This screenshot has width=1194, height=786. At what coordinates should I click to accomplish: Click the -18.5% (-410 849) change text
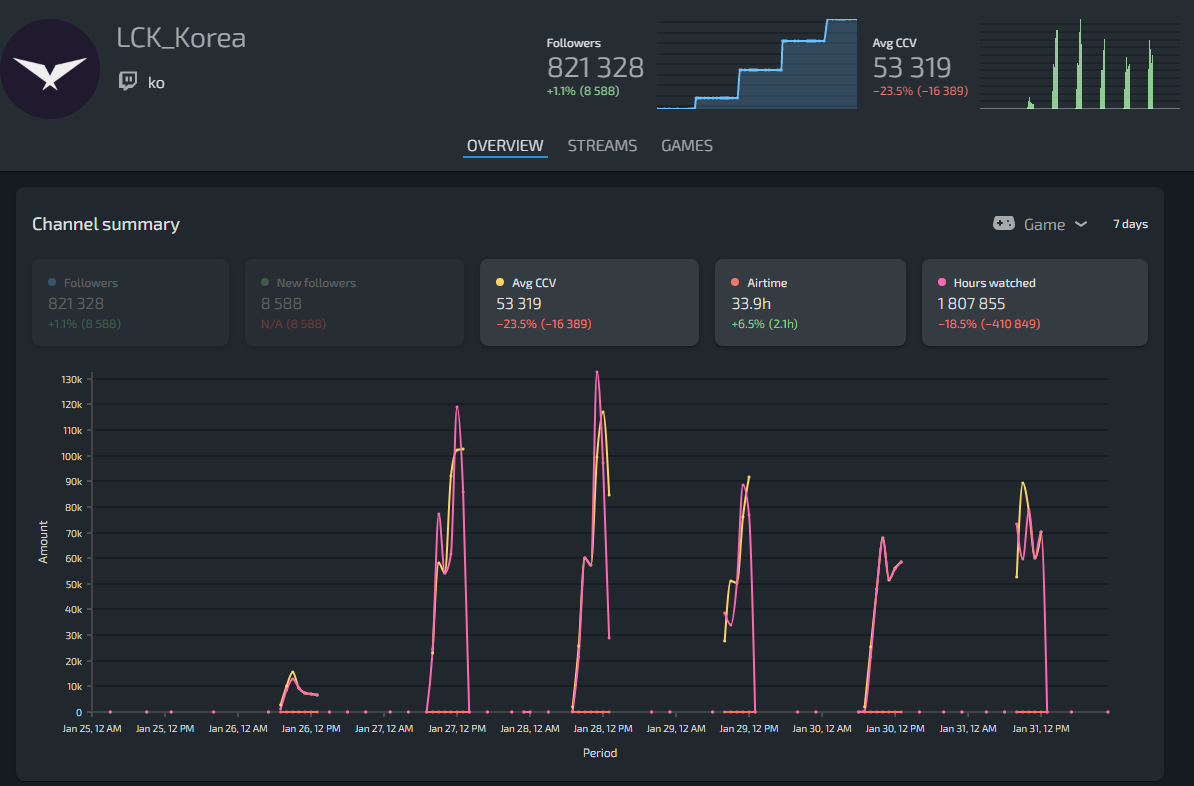point(988,324)
